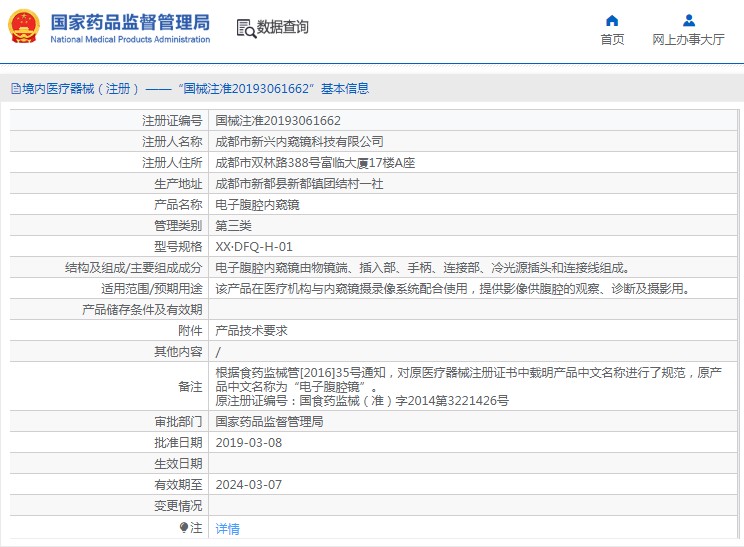Click breadcrumb 境内医疗器械（注册）
Image resolution: width=744 pixels, height=547 pixels.
pyautogui.click(x=81, y=89)
